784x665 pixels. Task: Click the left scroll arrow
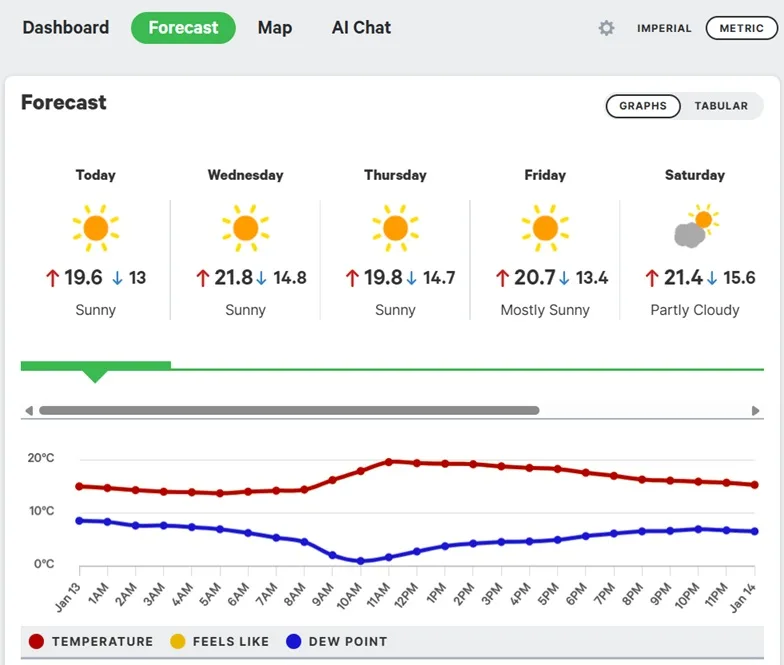(x=29, y=410)
